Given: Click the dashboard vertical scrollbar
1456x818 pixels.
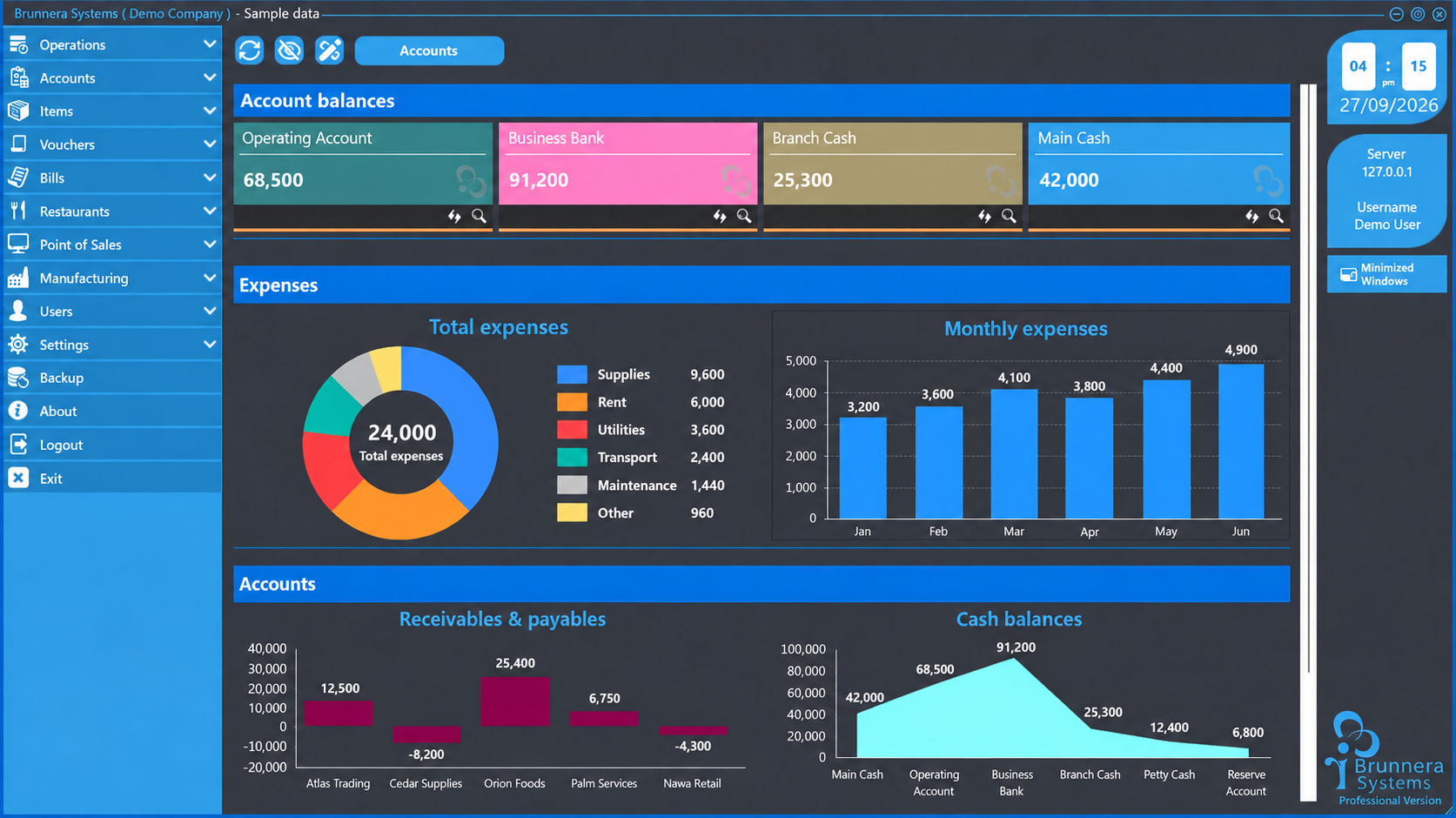Looking at the screenshot, I should pyautogui.click(x=1308, y=442).
